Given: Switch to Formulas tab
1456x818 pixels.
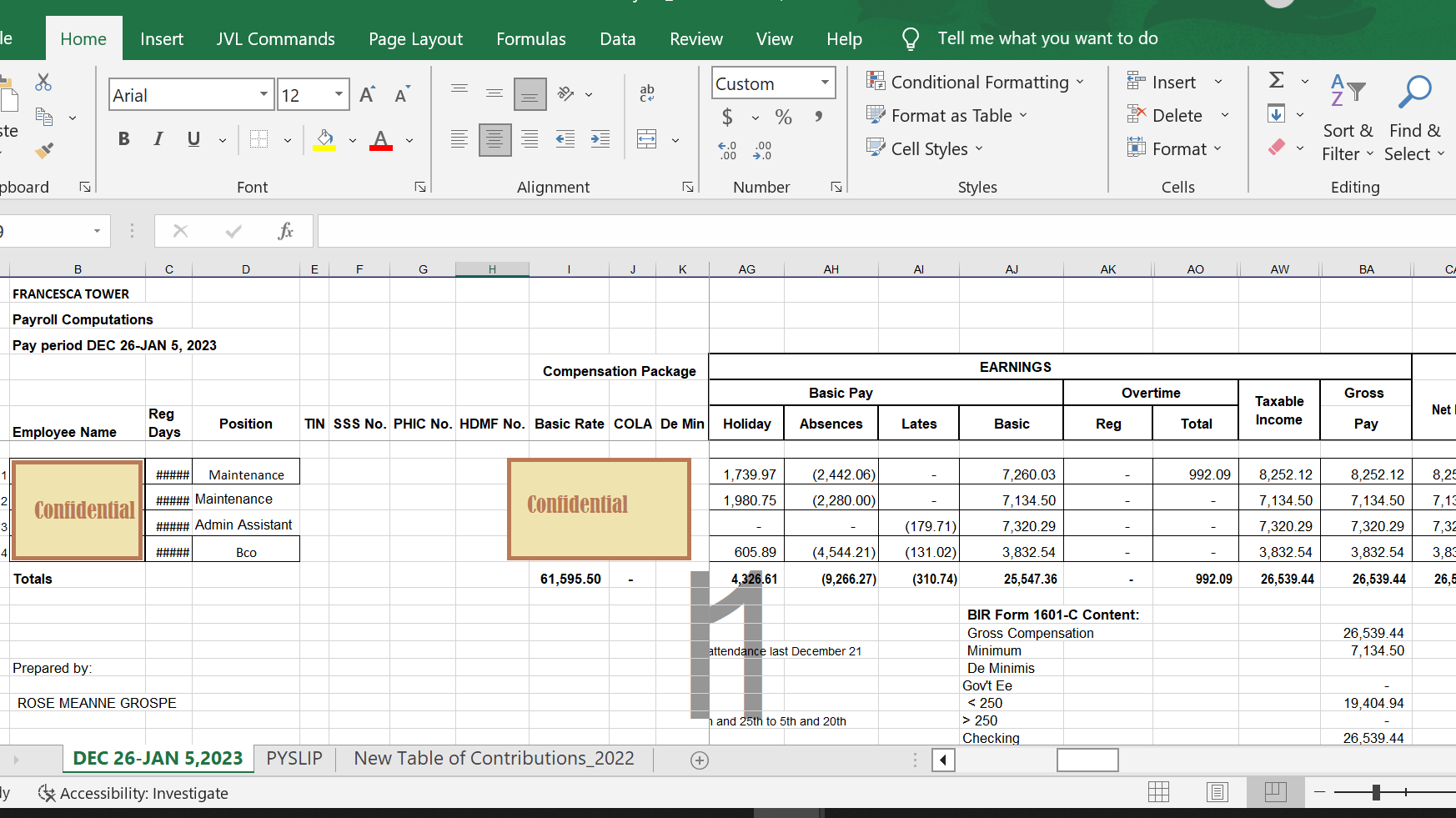Looking at the screenshot, I should (531, 38).
